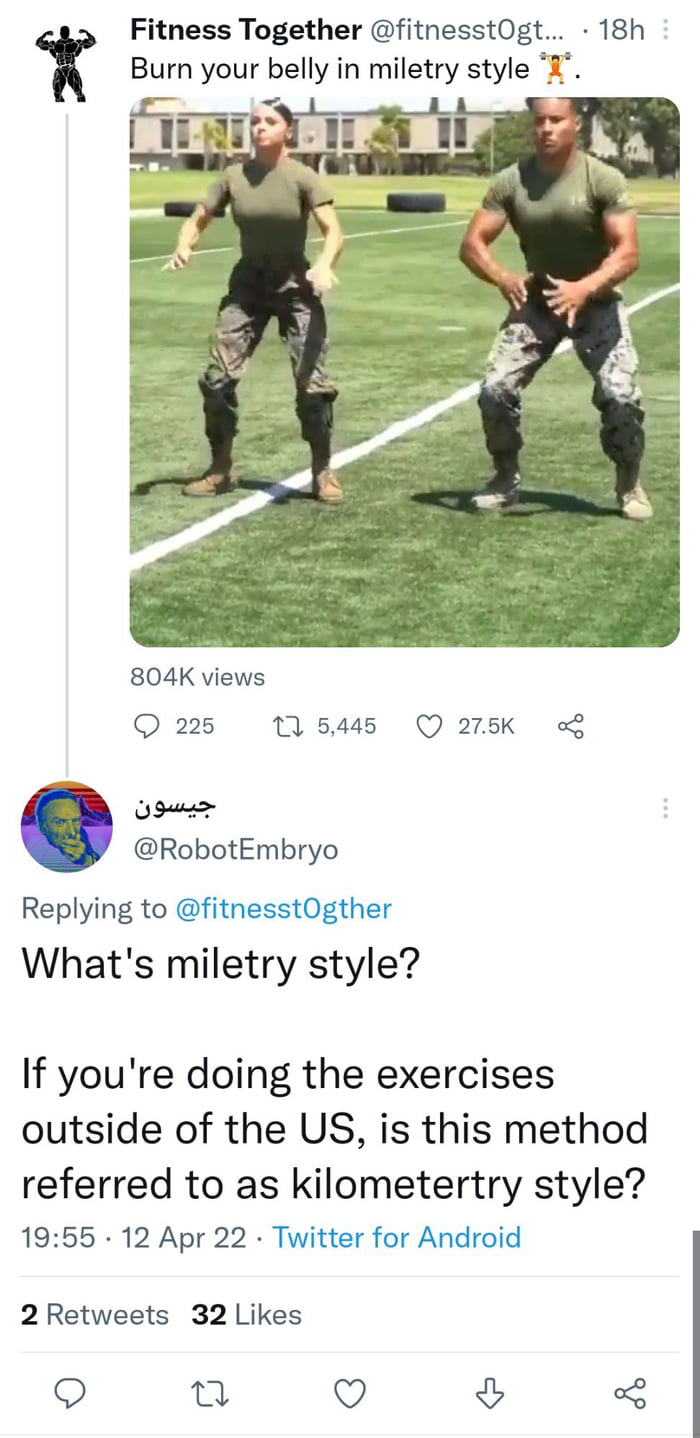Image resolution: width=700 pixels, height=1438 pixels.
Task: Share the Fitness Together tweet
Action: [x=570, y=726]
